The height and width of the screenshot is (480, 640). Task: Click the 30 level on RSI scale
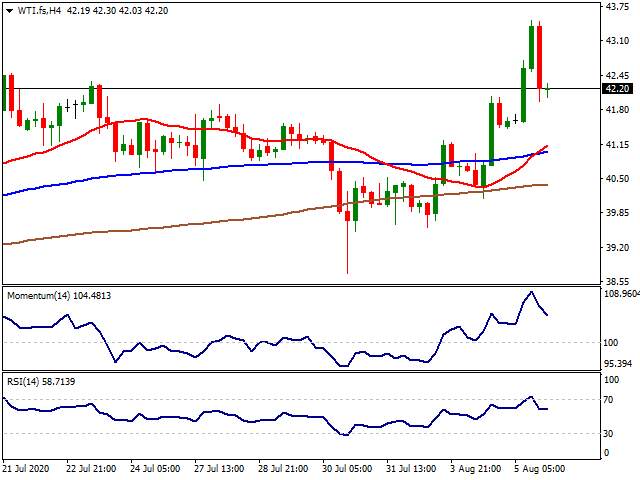pos(609,433)
